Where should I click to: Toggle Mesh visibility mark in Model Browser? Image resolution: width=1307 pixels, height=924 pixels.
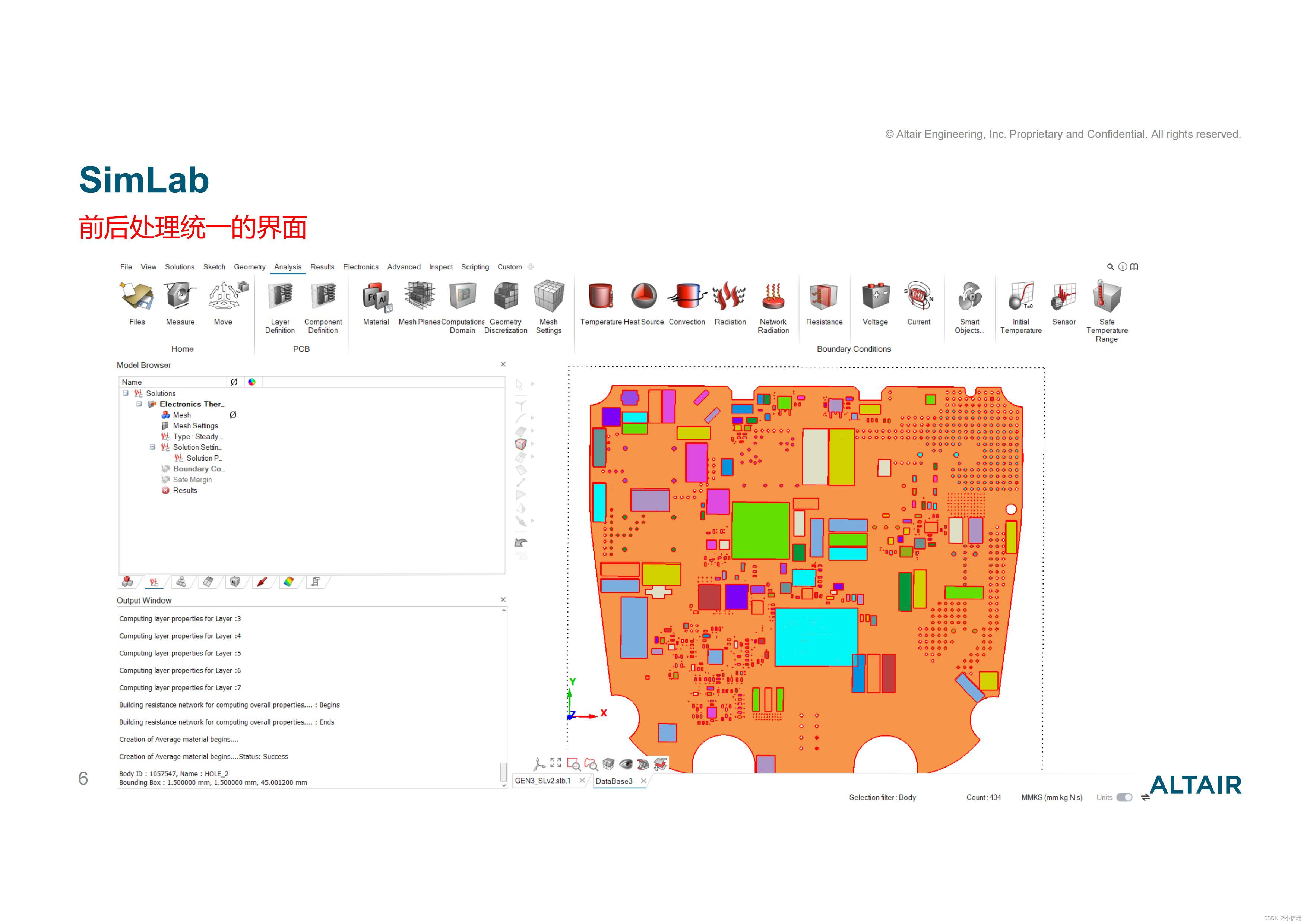(233, 415)
